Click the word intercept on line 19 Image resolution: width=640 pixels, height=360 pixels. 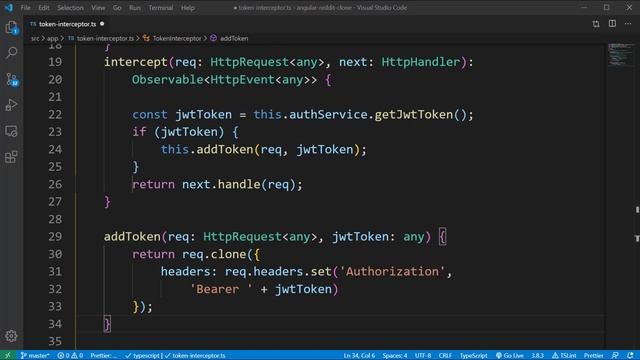click(136, 62)
